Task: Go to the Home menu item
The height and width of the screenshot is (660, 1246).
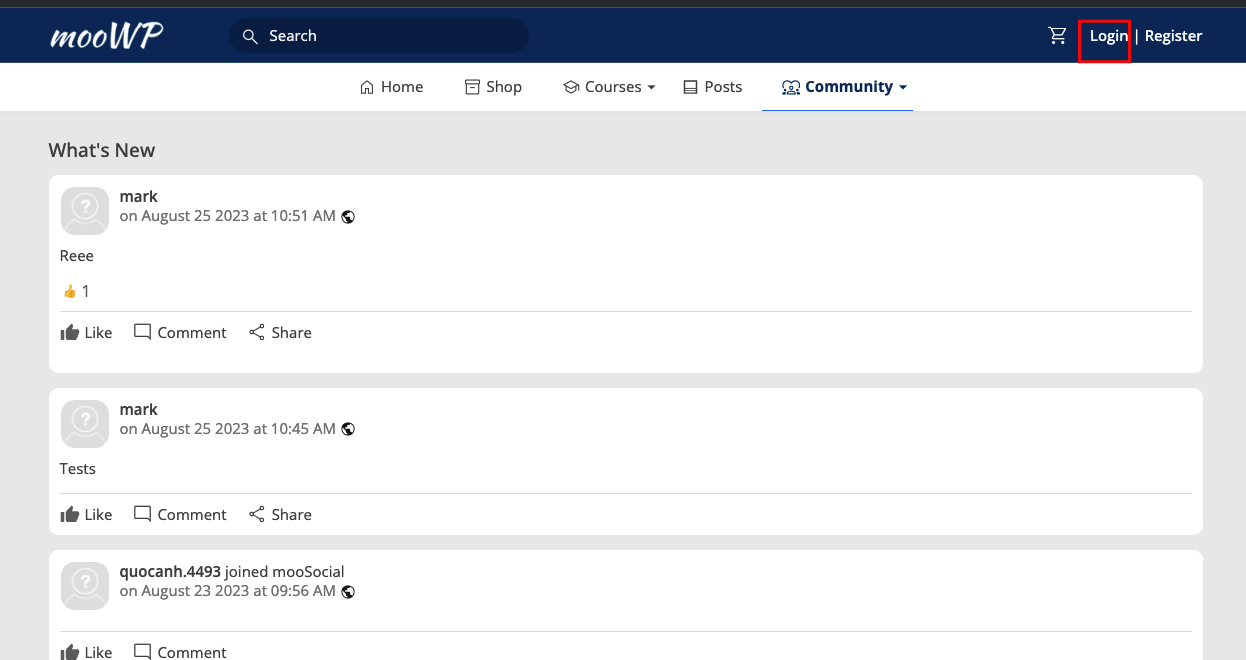Action: pos(391,87)
